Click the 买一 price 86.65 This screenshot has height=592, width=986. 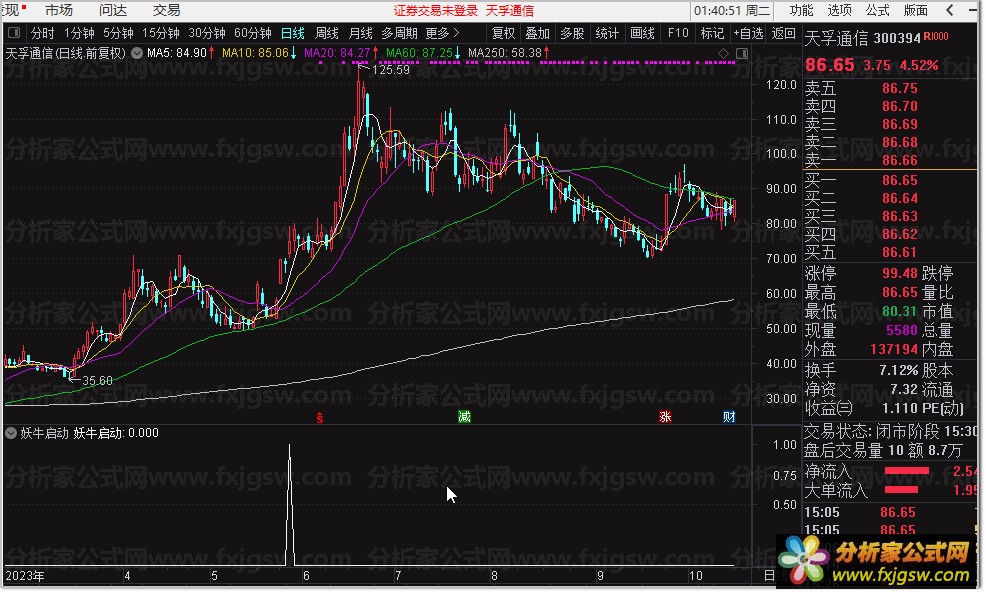point(899,181)
